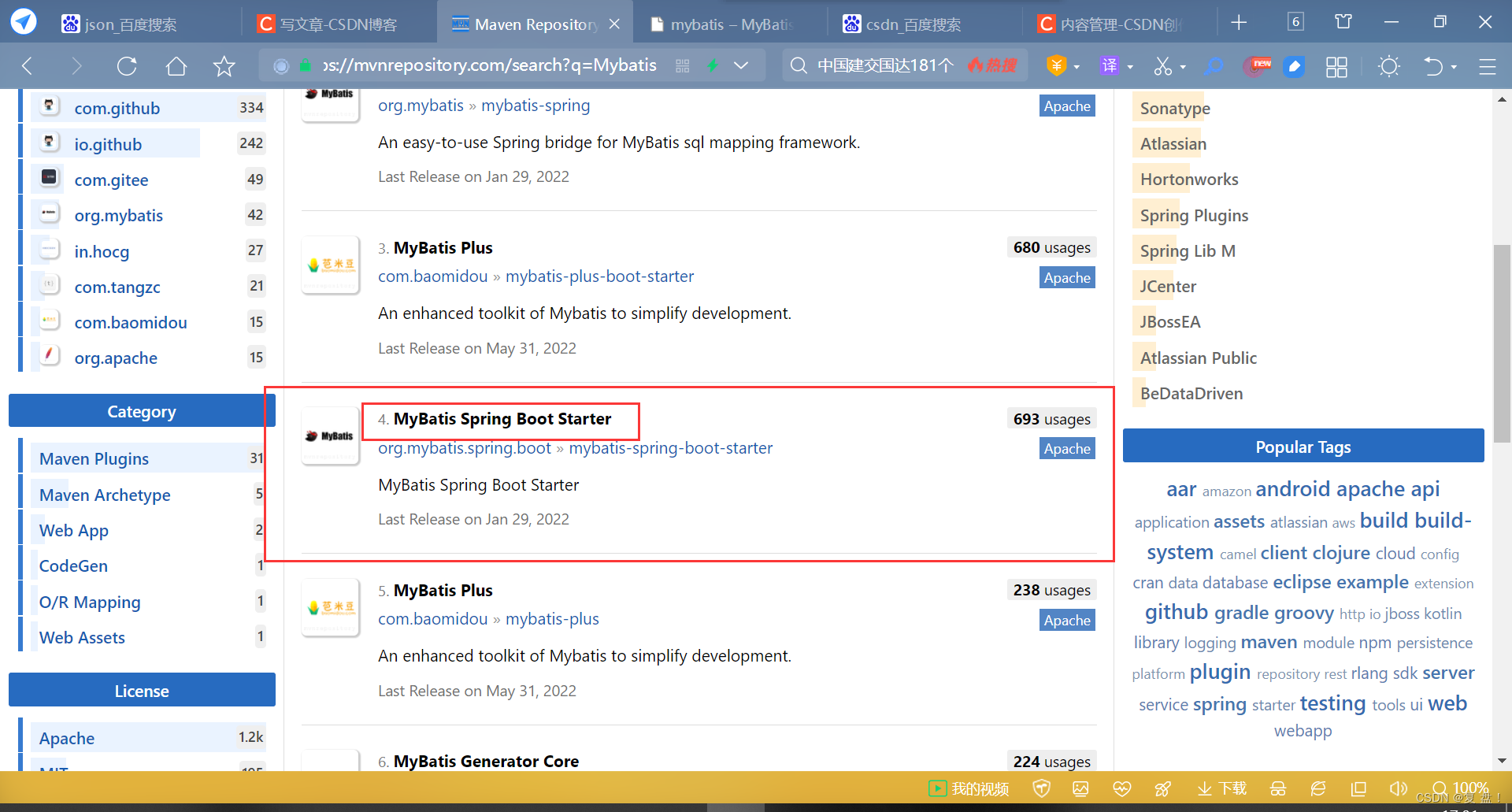
Task: Close the Maven Repository tab
Action: (615, 24)
